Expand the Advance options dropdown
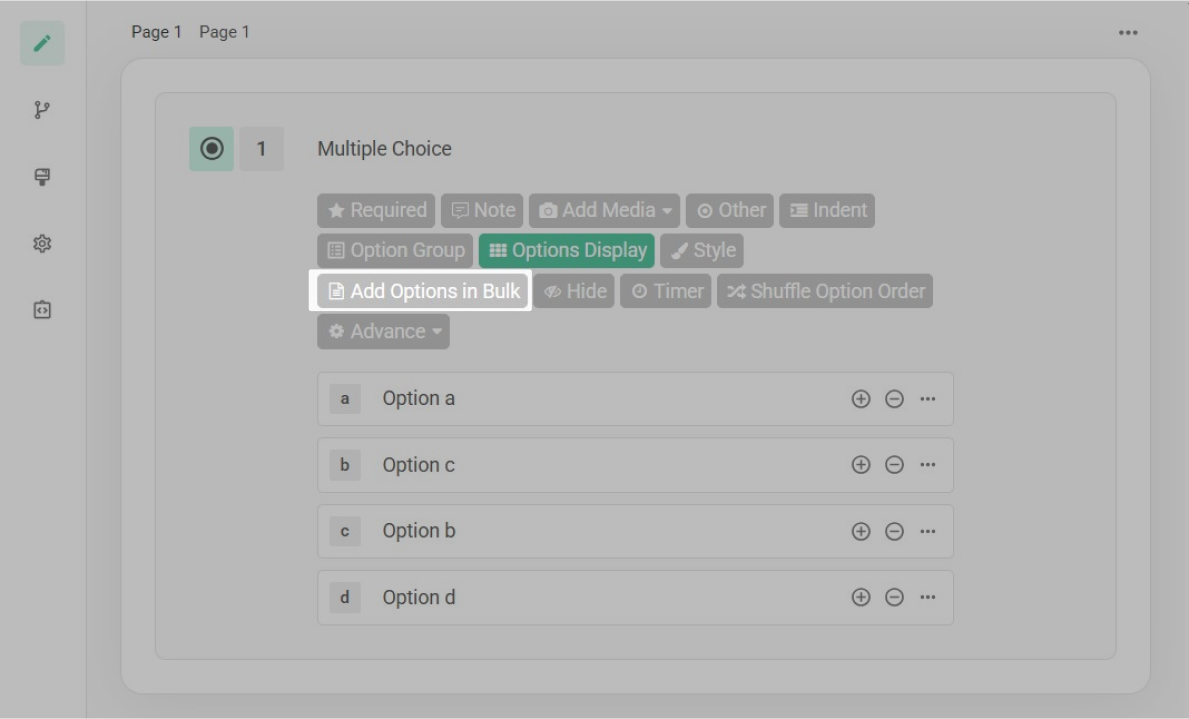The width and height of the screenshot is (1189, 719). coord(383,331)
